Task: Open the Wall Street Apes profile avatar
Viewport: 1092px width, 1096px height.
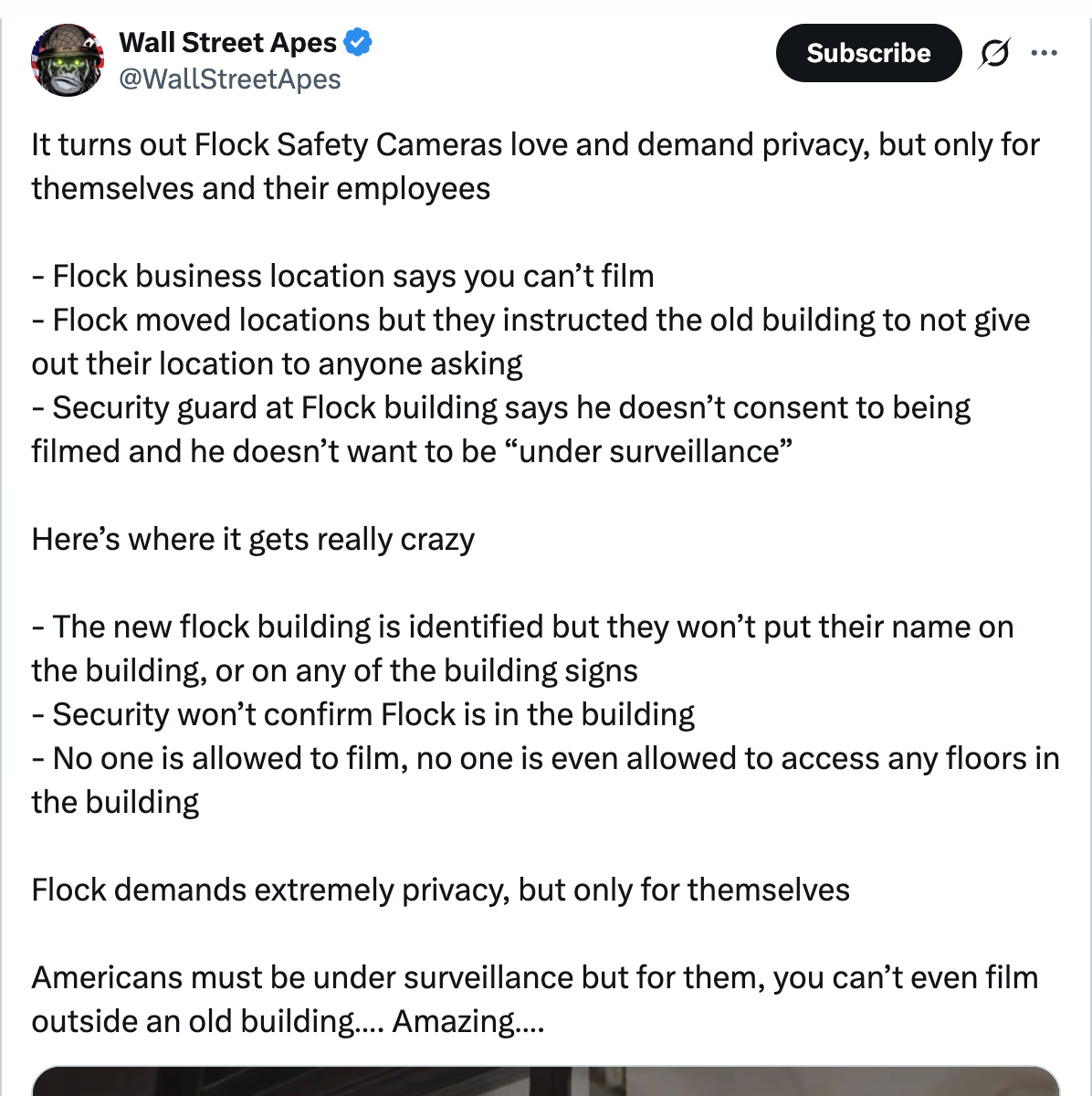Action: (x=68, y=60)
